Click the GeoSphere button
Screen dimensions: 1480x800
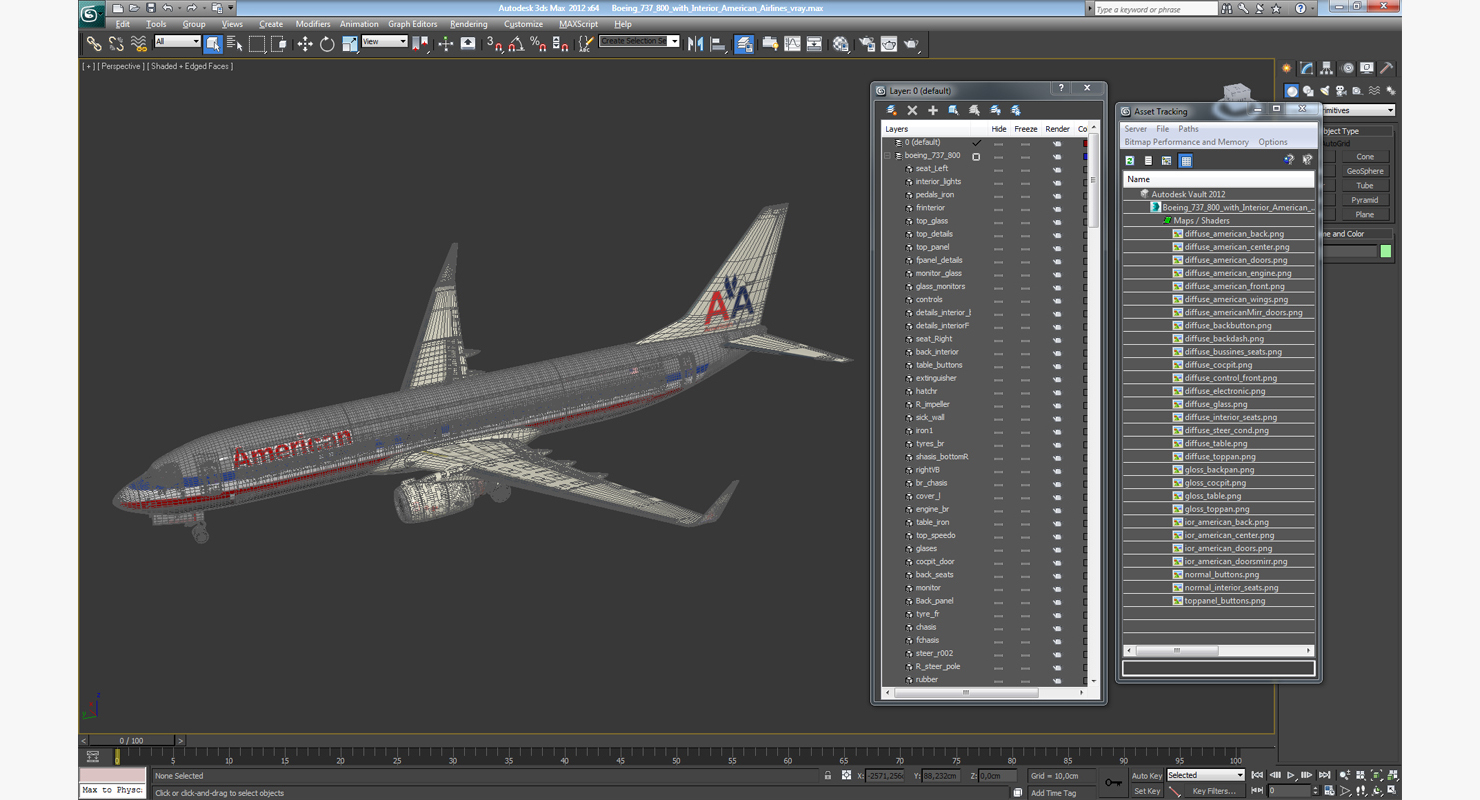(x=1365, y=171)
